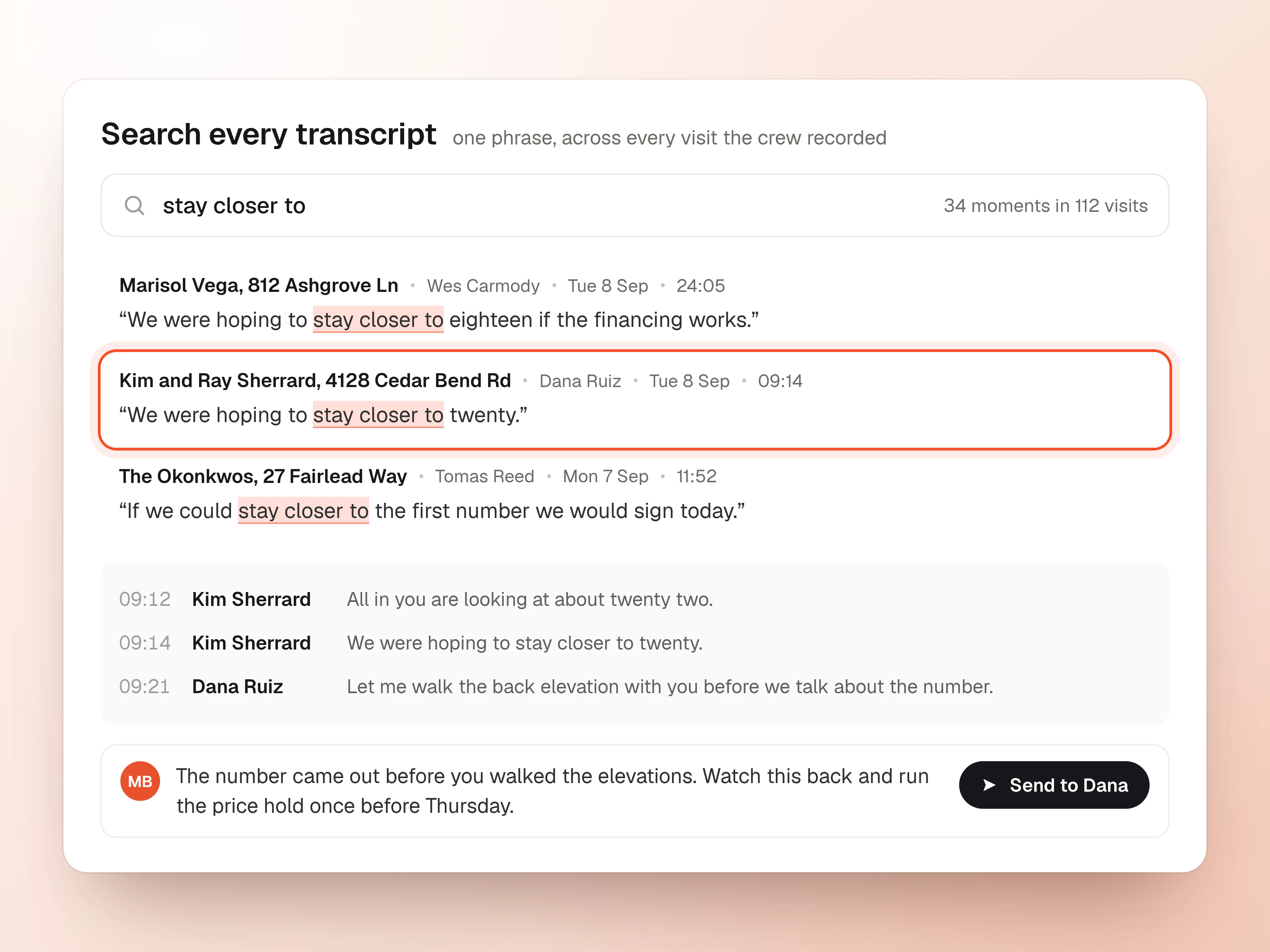Screen dimensions: 1270x952
Task: Focus the "stay closer to" search field
Action: tap(634, 205)
